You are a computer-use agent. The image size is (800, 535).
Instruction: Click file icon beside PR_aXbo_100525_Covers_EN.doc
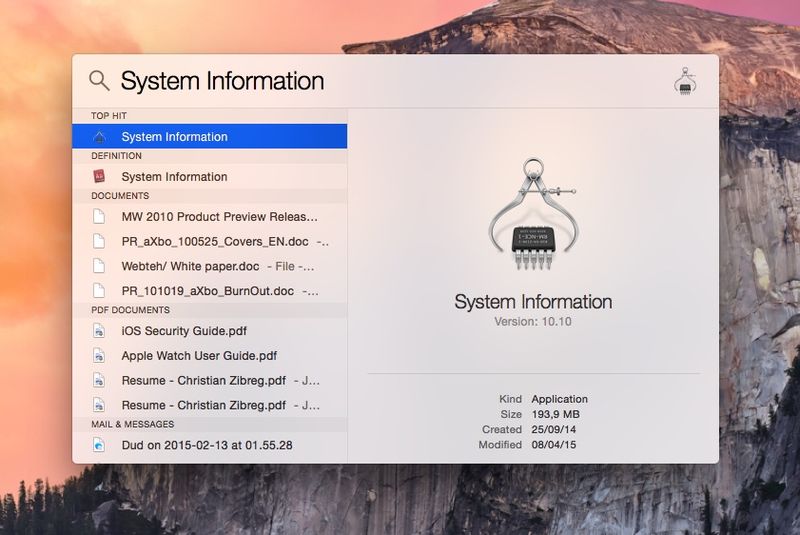click(99, 241)
